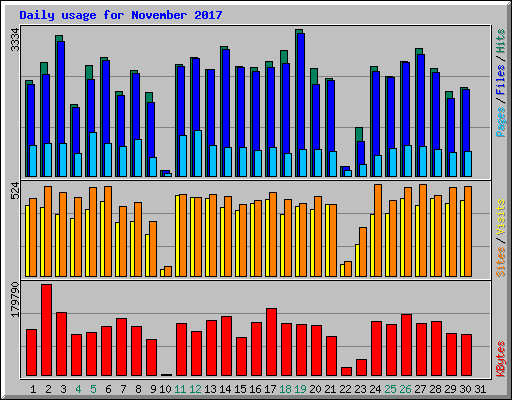The width and height of the screenshot is (512, 400).
Task: Click green weekend day label 19
Action: tap(300, 389)
